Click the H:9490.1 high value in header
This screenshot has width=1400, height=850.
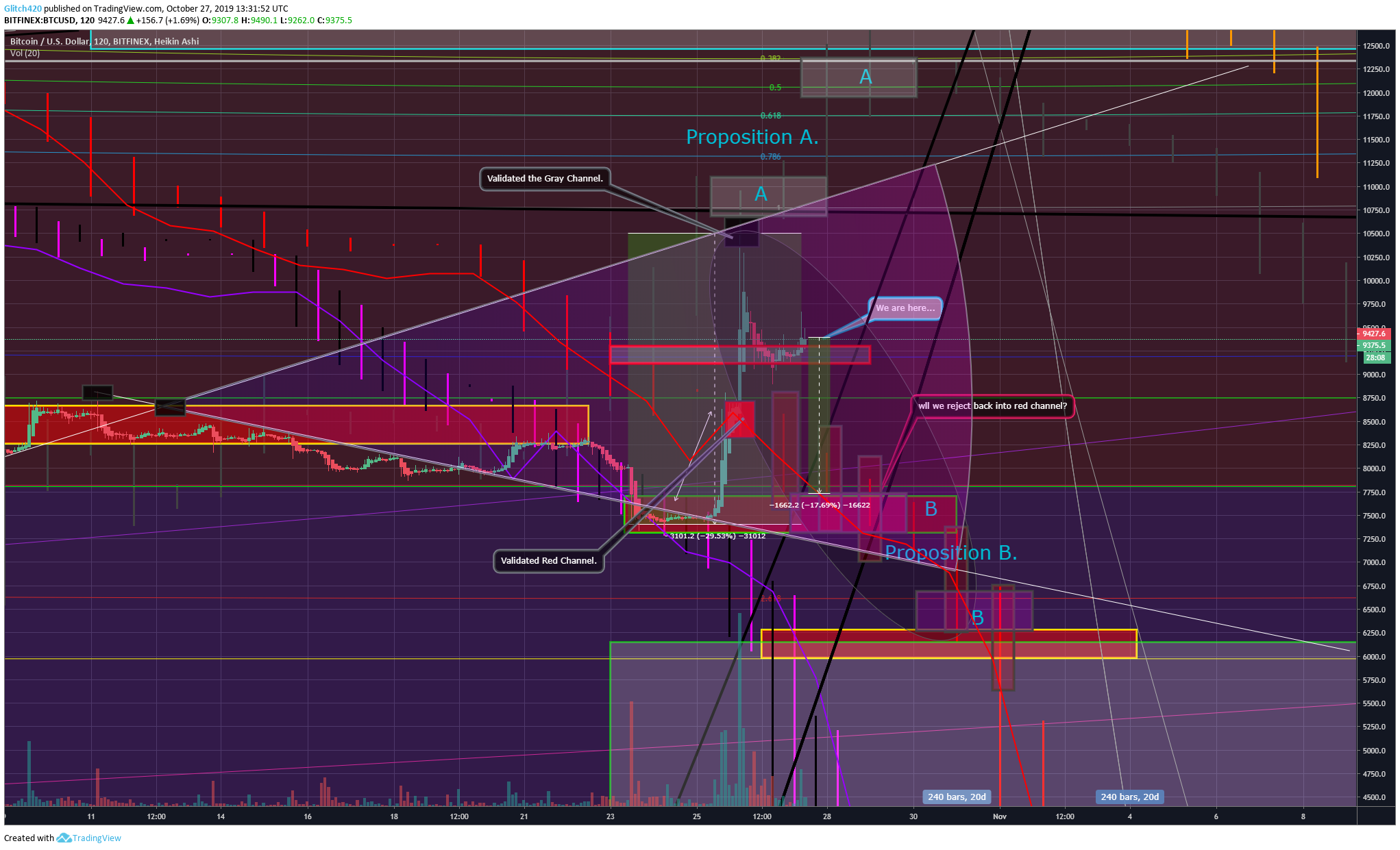coord(260,20)
